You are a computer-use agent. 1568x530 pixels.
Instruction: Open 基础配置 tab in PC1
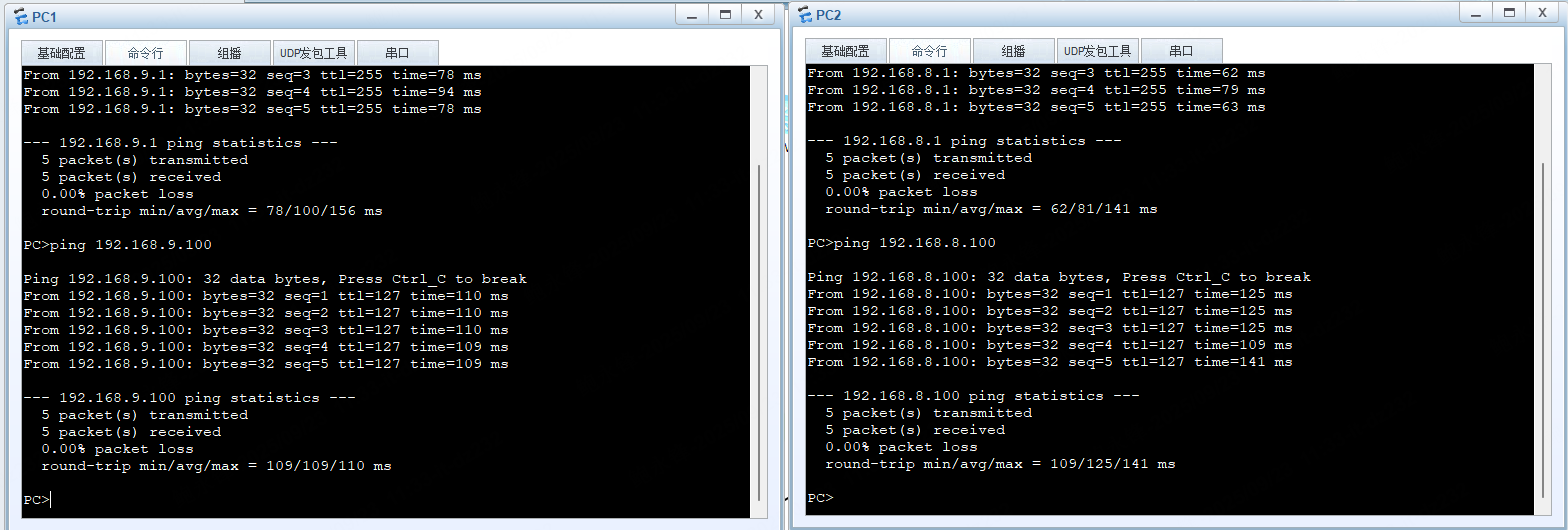pyautogui.click(x=61, y=53)
